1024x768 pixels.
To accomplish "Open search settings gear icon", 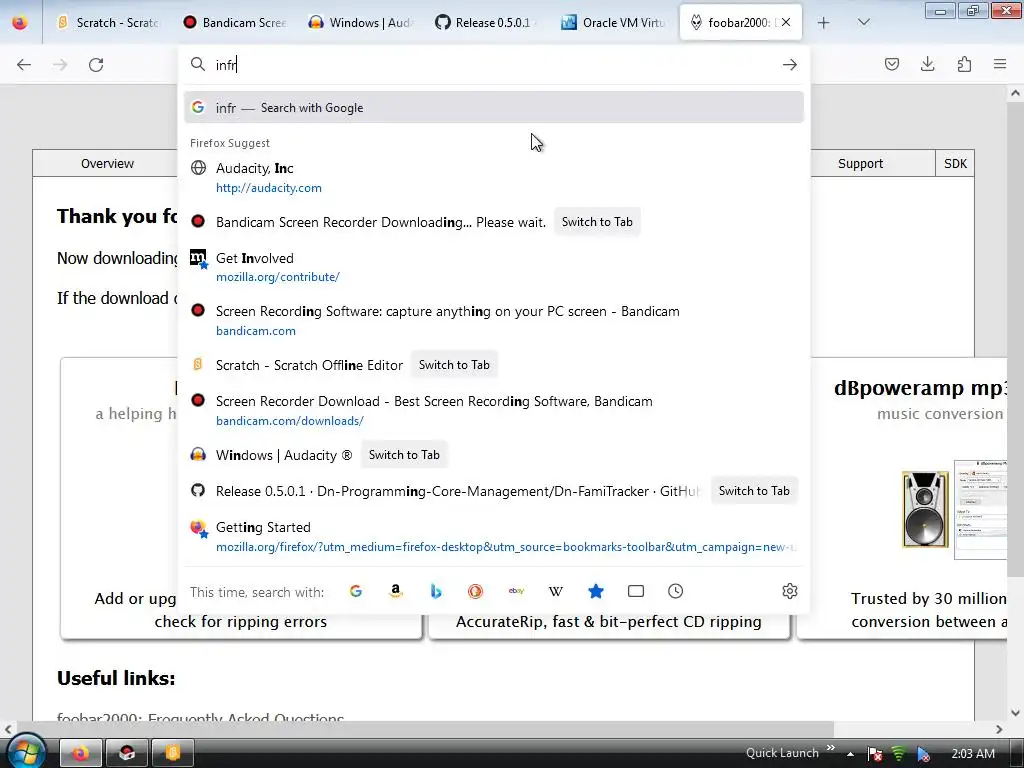I will click(x=790, y=591).
